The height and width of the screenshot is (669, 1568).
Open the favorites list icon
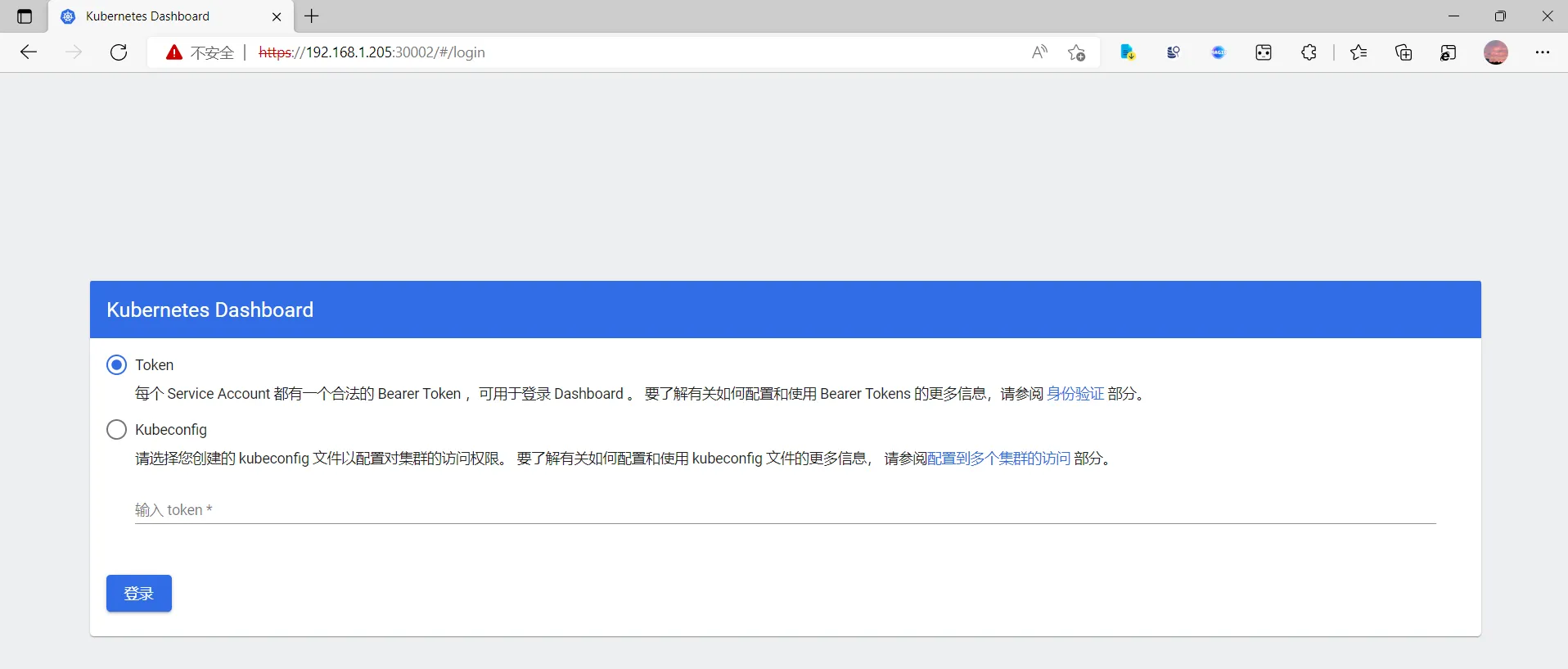[x=1358, y=52]
